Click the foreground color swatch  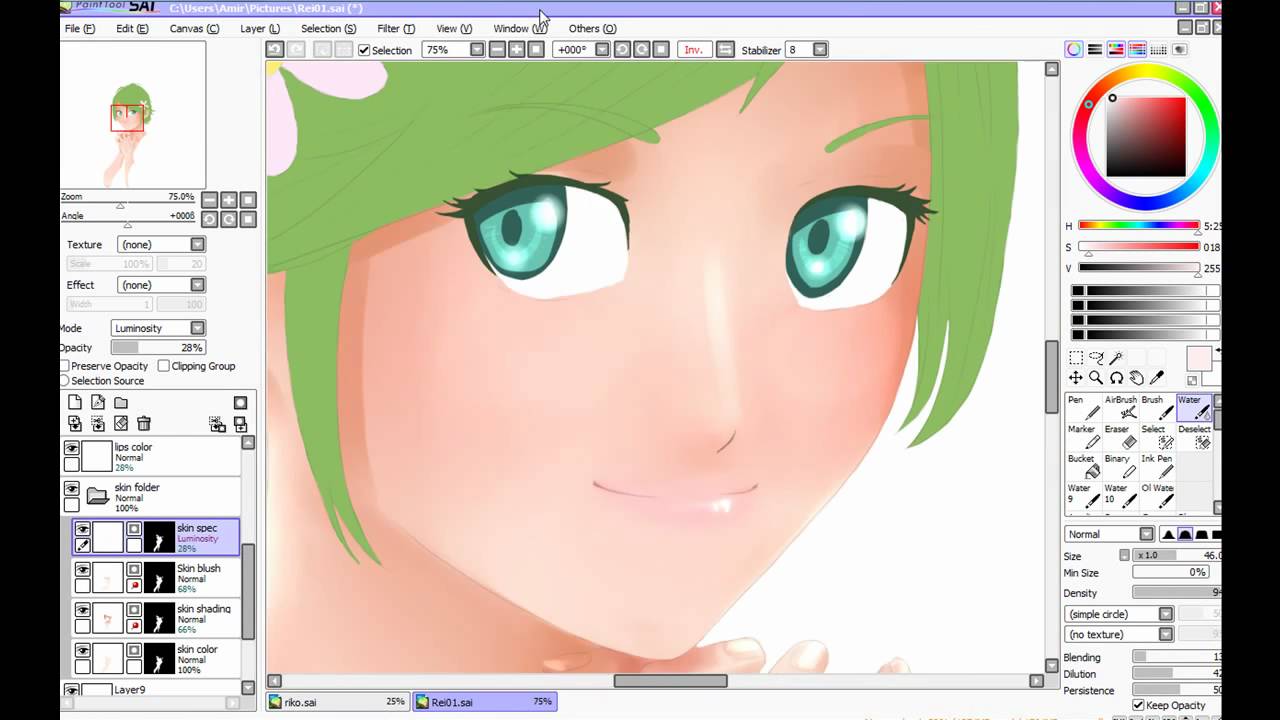pos(1199,359)
